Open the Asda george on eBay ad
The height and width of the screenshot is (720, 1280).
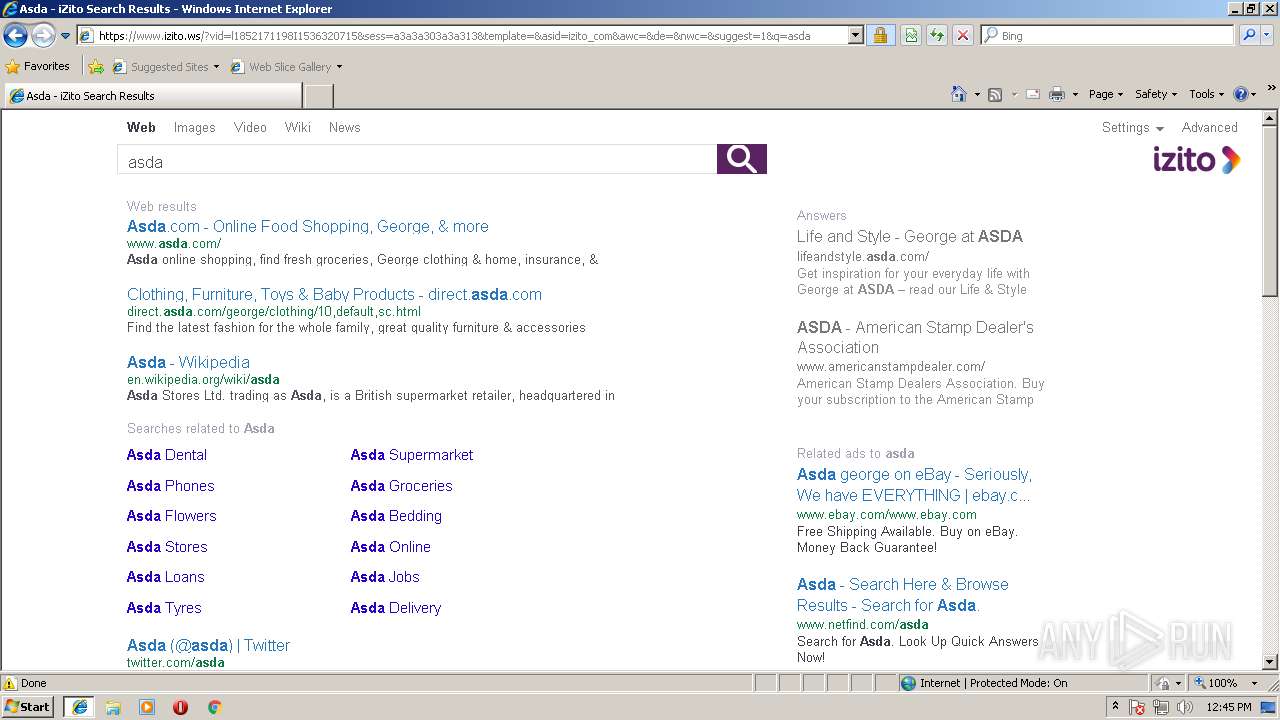914,485
